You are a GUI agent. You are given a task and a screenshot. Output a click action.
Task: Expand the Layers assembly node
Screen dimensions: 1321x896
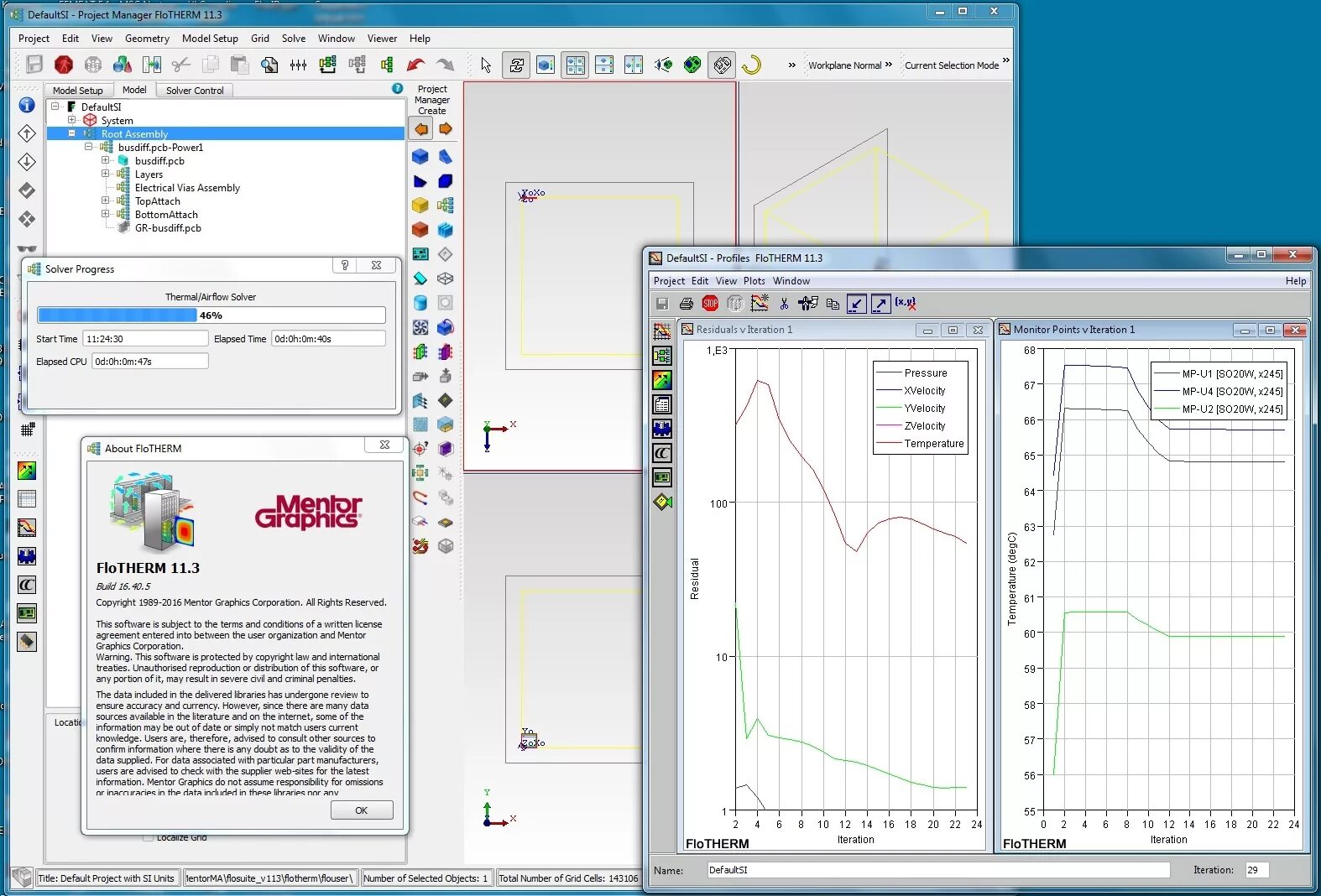pyautogui.click(x=105, y=174)
